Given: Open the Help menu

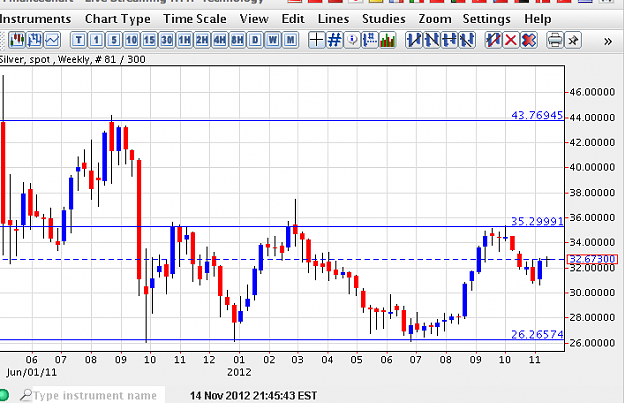Looking at the screenshot, I should tap(537, 19).
